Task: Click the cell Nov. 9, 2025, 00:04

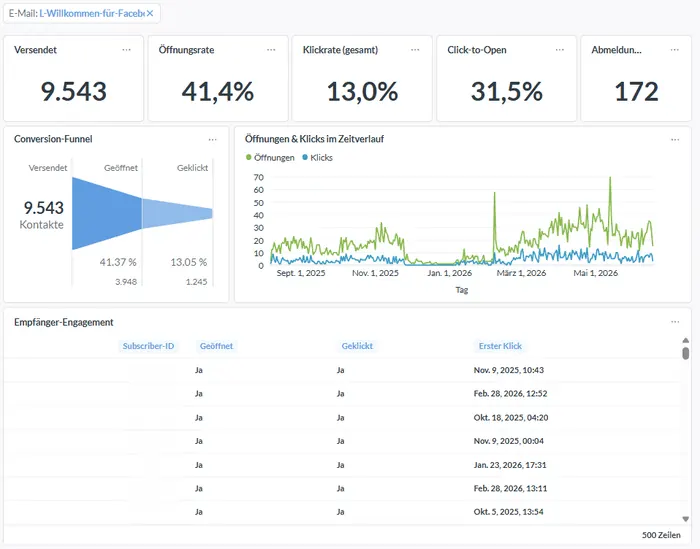Action: pos(508,441)
